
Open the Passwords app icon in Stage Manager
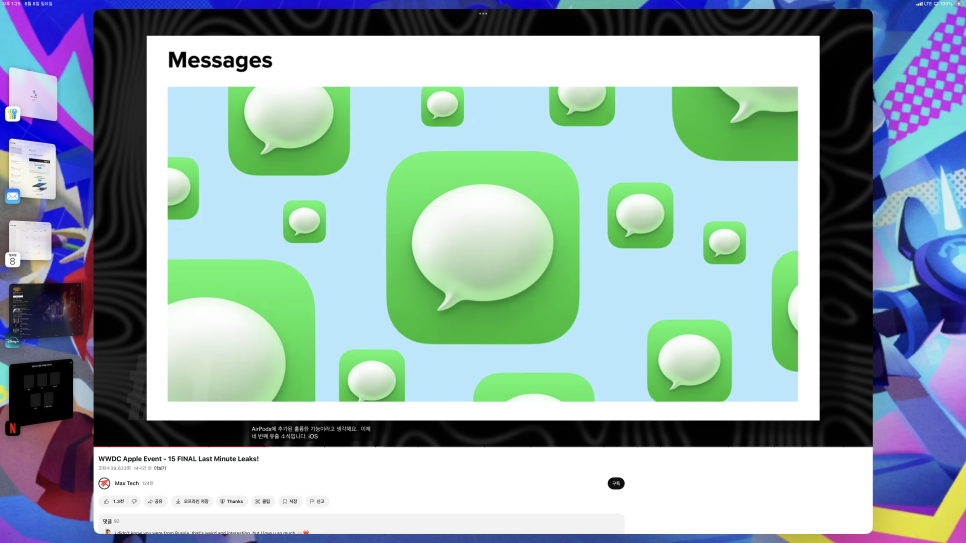tap(12, 114)
